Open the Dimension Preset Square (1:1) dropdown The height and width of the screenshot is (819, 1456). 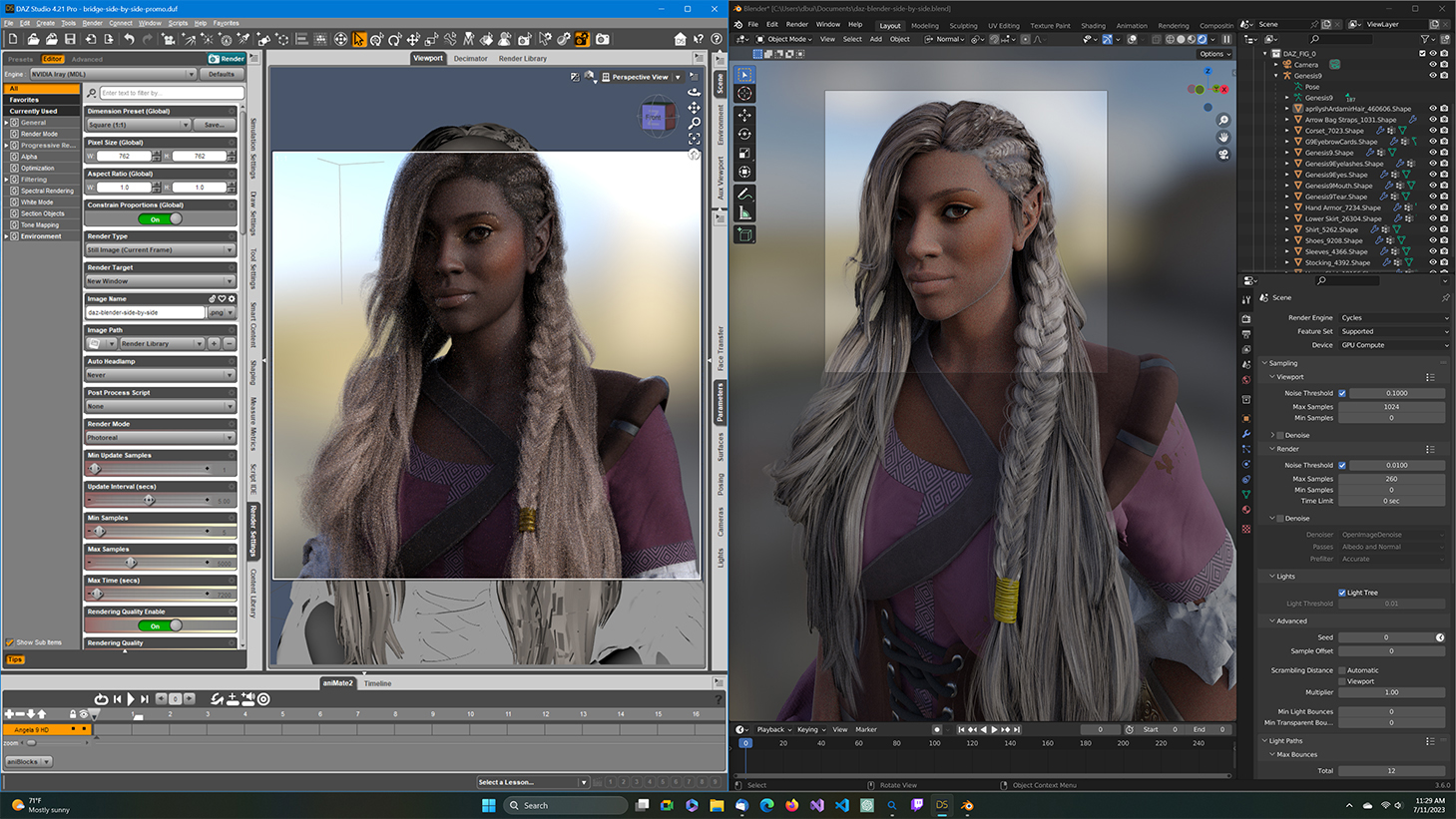[138, 125]
